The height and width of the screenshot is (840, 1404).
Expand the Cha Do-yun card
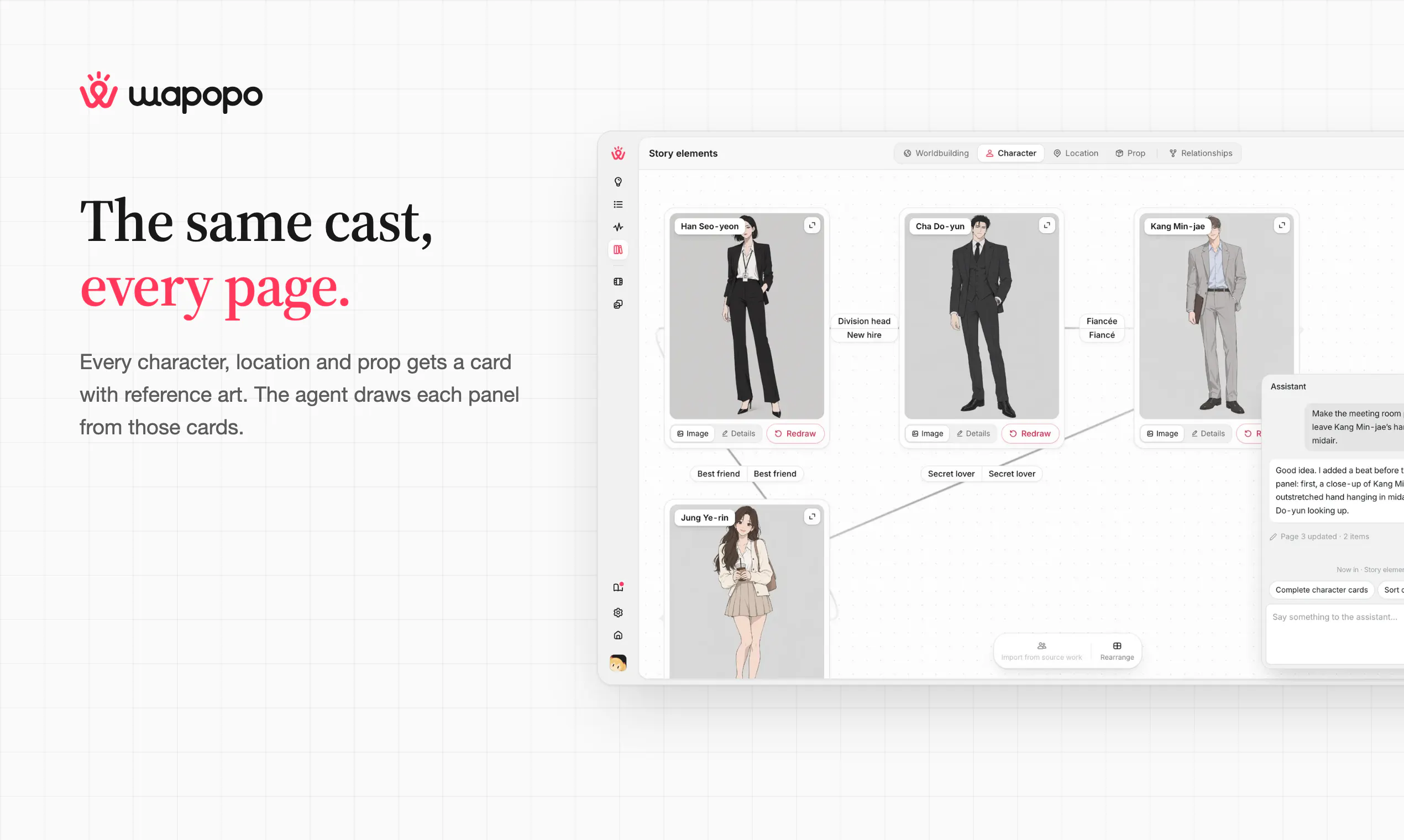point(1046,225)
